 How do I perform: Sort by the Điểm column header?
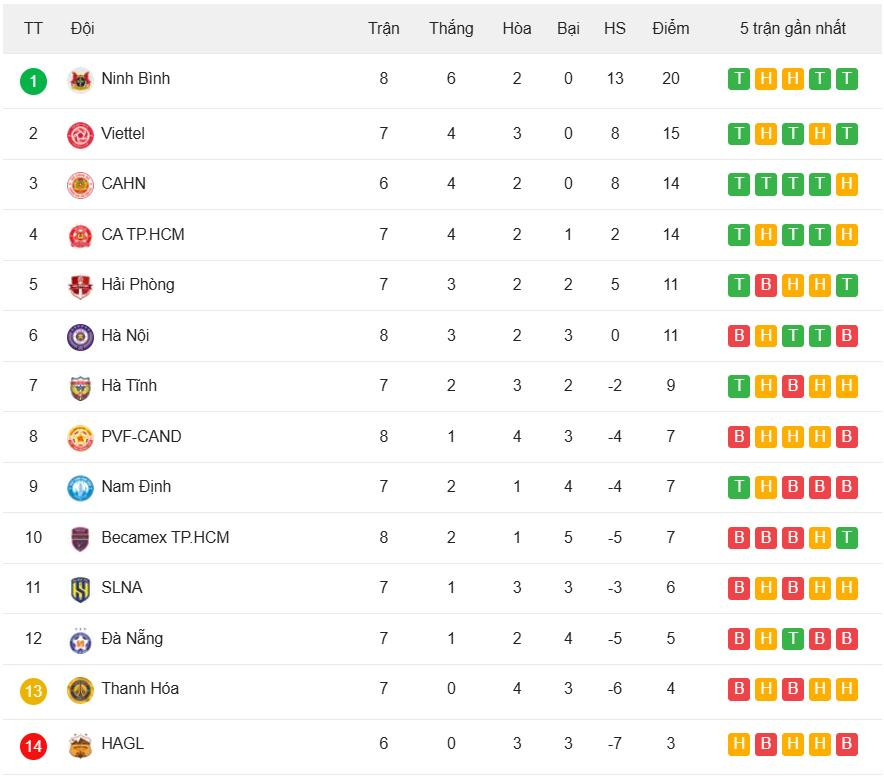pos(670,28)
